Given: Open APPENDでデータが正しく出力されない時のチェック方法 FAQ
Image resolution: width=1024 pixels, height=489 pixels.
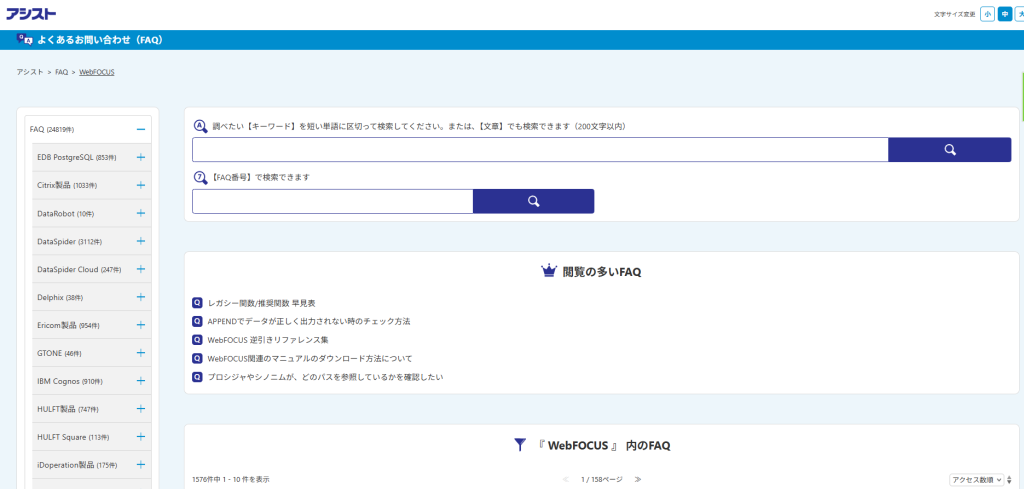Looking at the screenshot, I should point(308,321).
